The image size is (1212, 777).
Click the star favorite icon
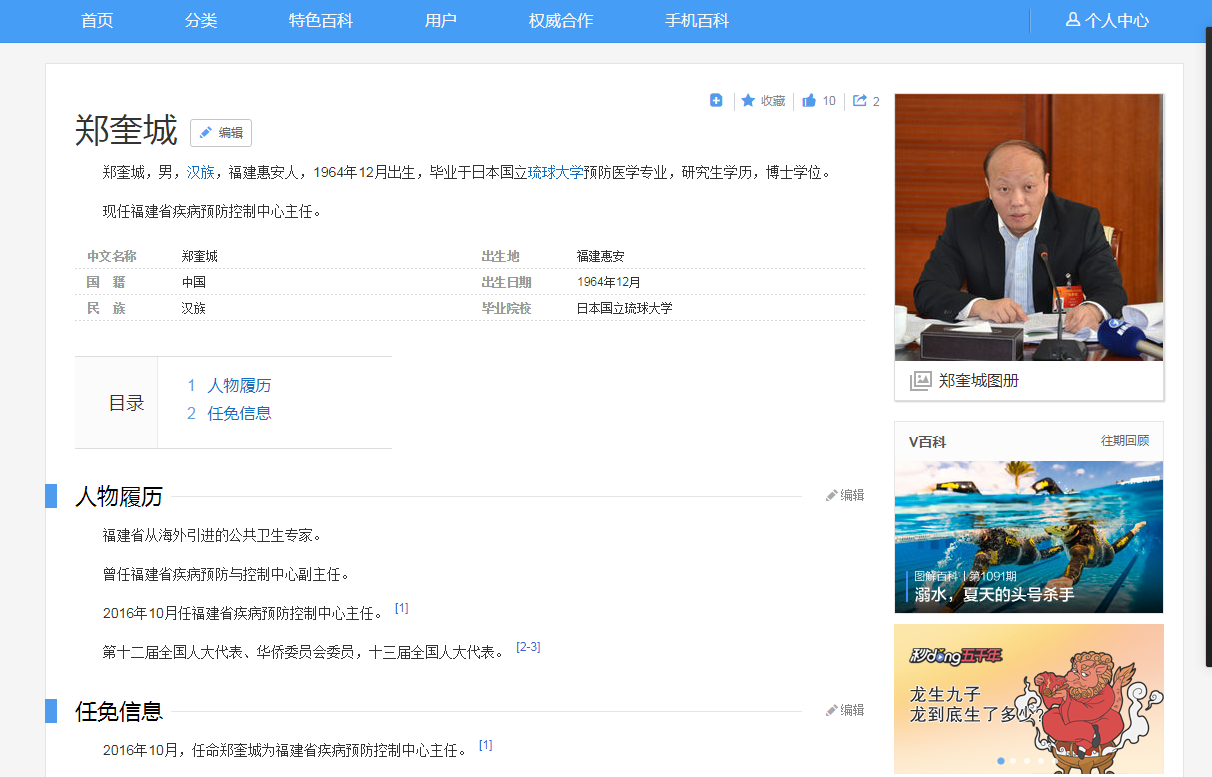click(748, 101)
